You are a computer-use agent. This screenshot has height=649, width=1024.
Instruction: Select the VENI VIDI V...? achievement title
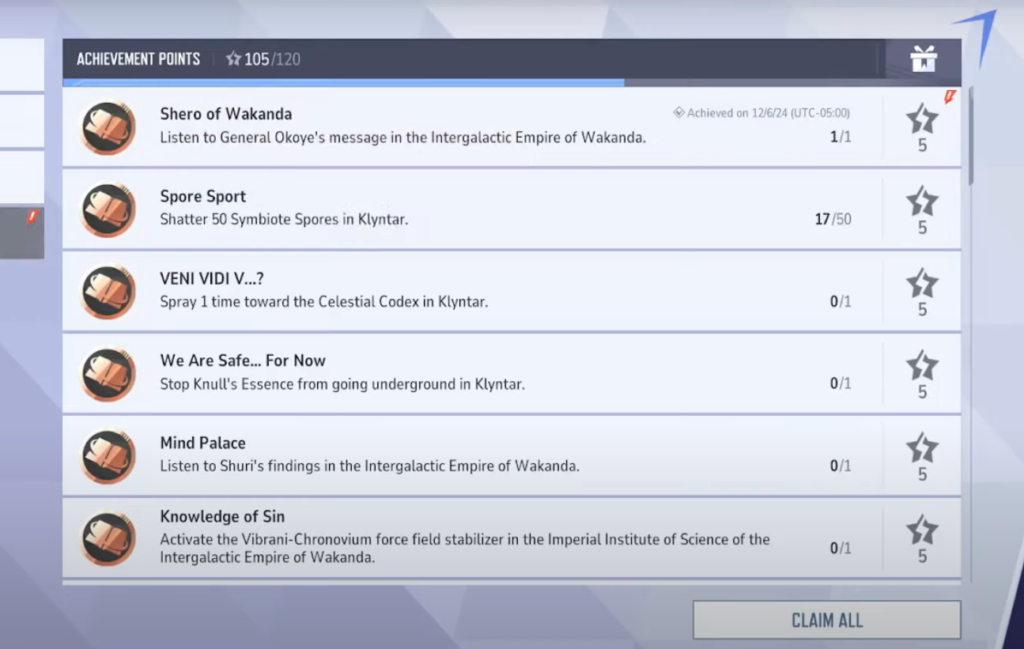tap(212, 278)
